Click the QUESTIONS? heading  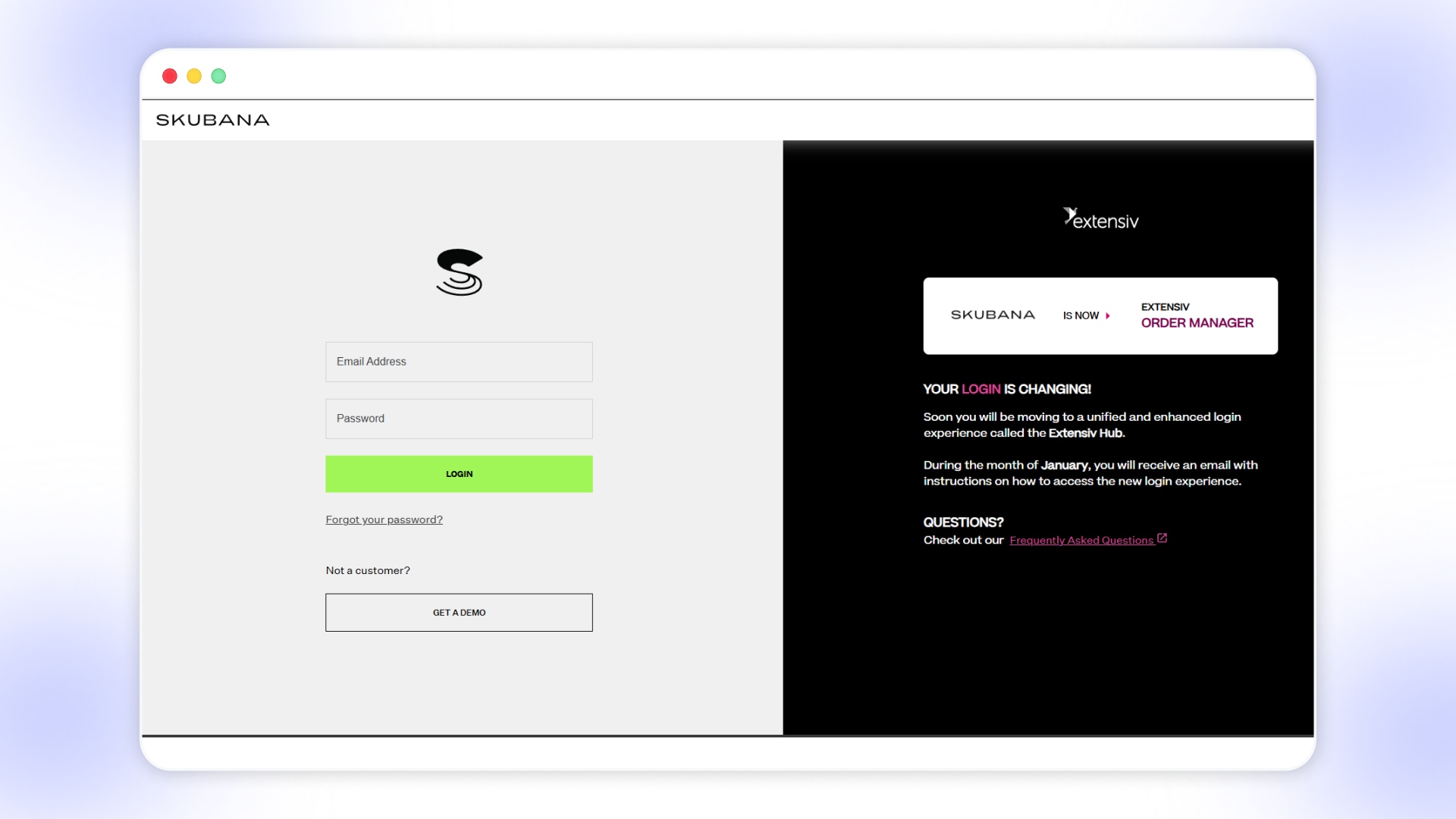963,522
